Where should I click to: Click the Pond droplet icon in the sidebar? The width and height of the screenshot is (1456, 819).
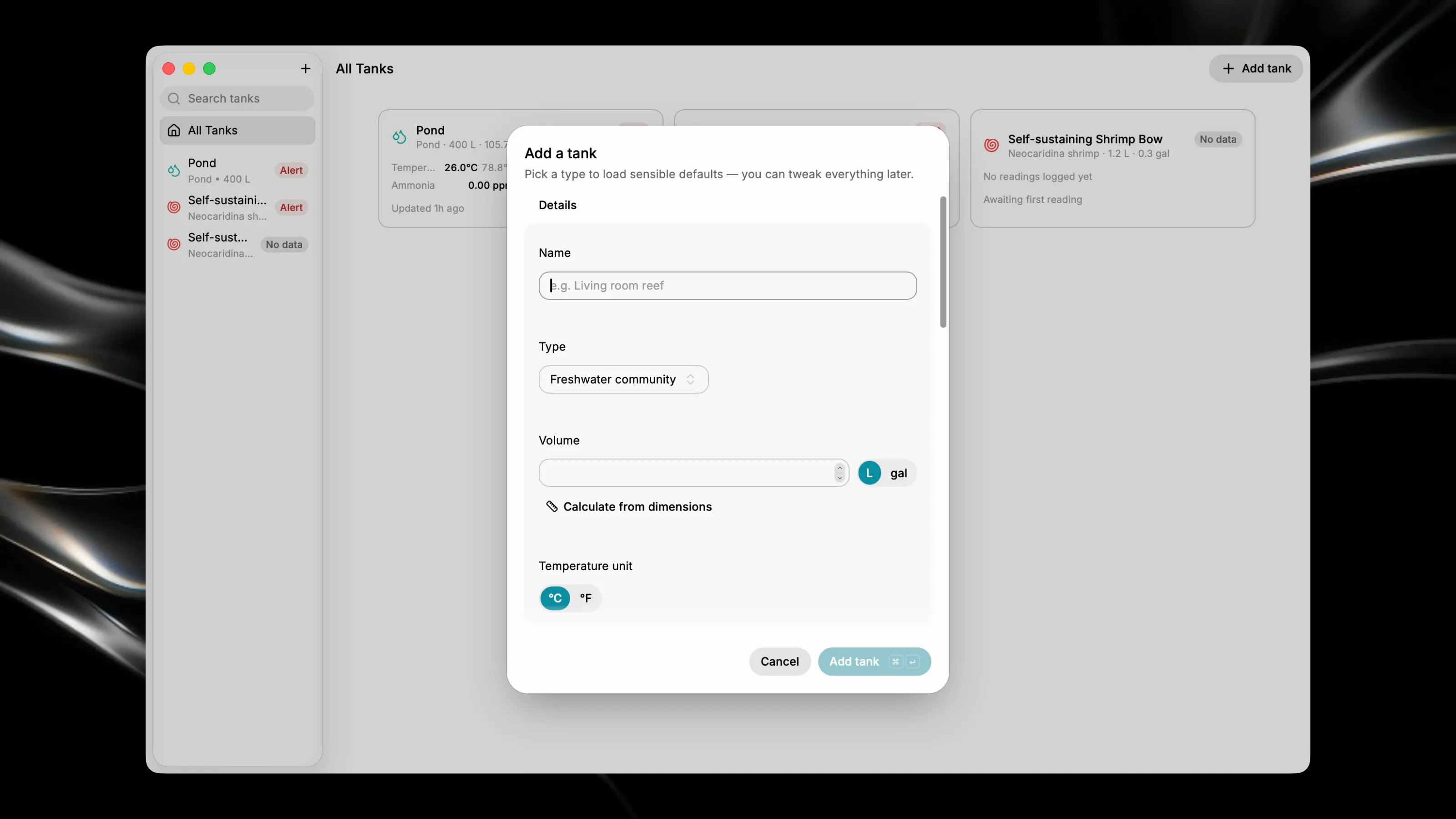tap(174, 170)
